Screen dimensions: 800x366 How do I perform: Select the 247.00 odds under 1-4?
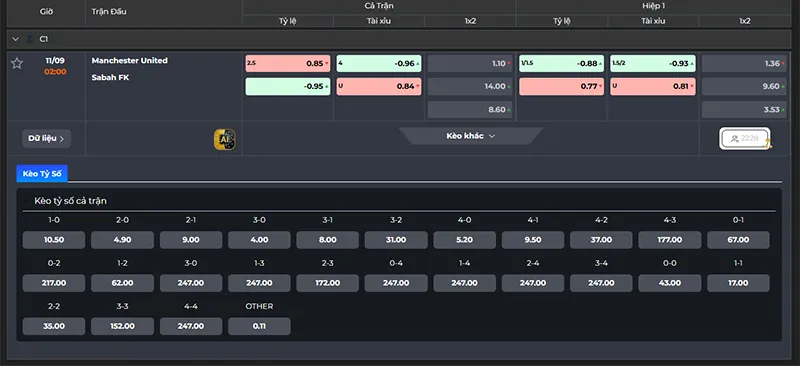pyautogui.click(x=464, y=283)
